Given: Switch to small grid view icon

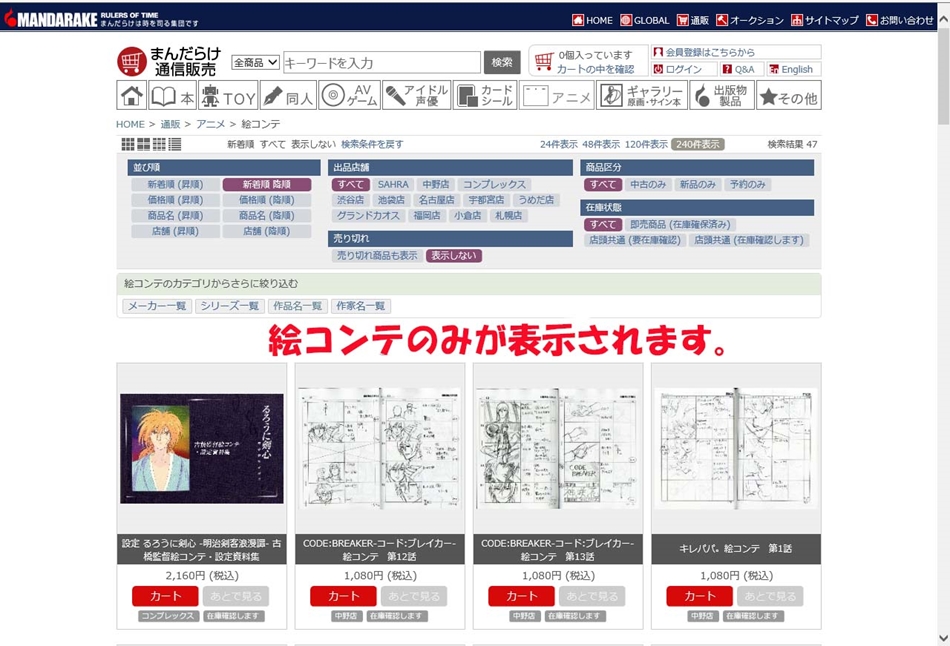Looking at the screenshot, I should (159, 144).
